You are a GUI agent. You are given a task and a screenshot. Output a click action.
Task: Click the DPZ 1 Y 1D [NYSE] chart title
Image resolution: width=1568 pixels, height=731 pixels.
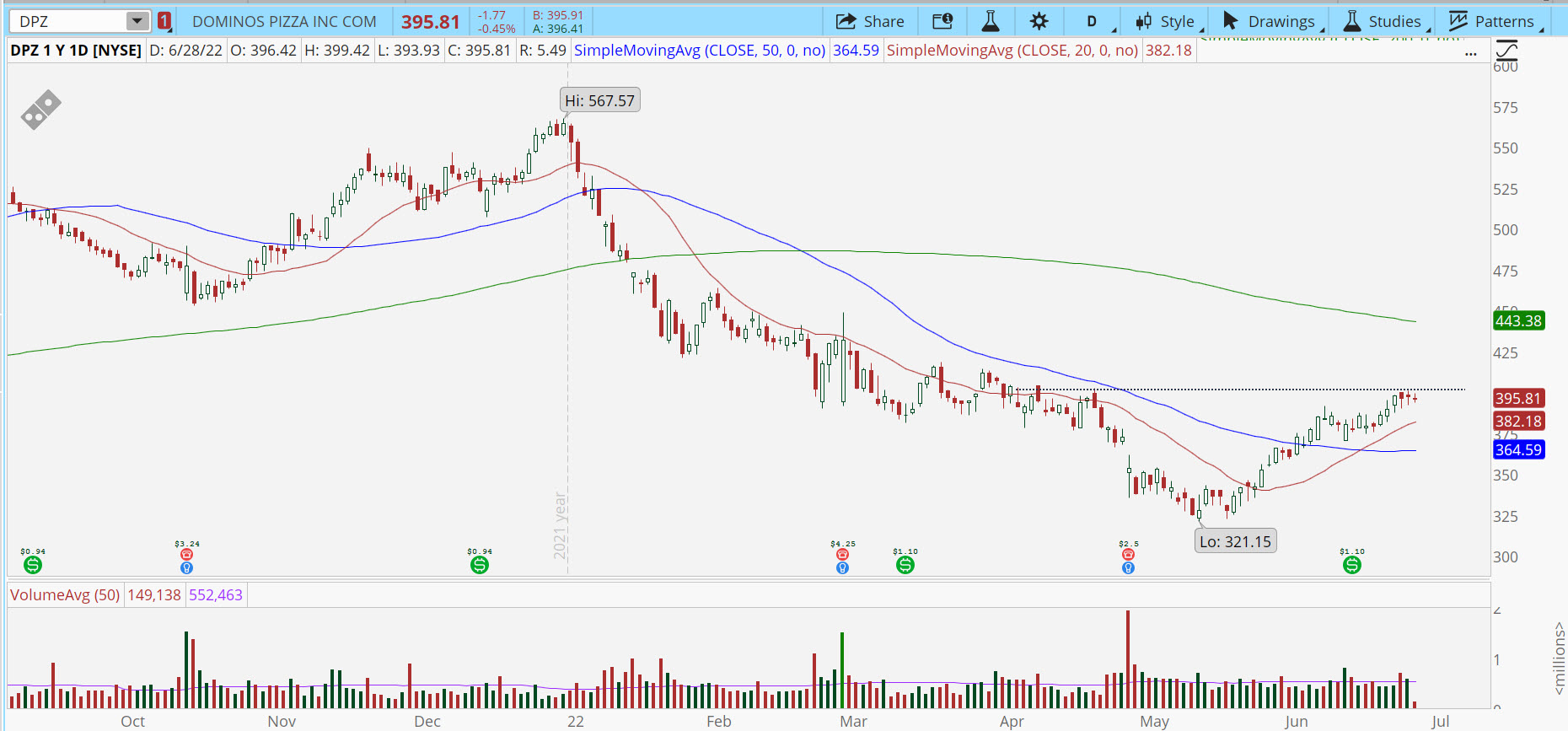coord(76,51)
